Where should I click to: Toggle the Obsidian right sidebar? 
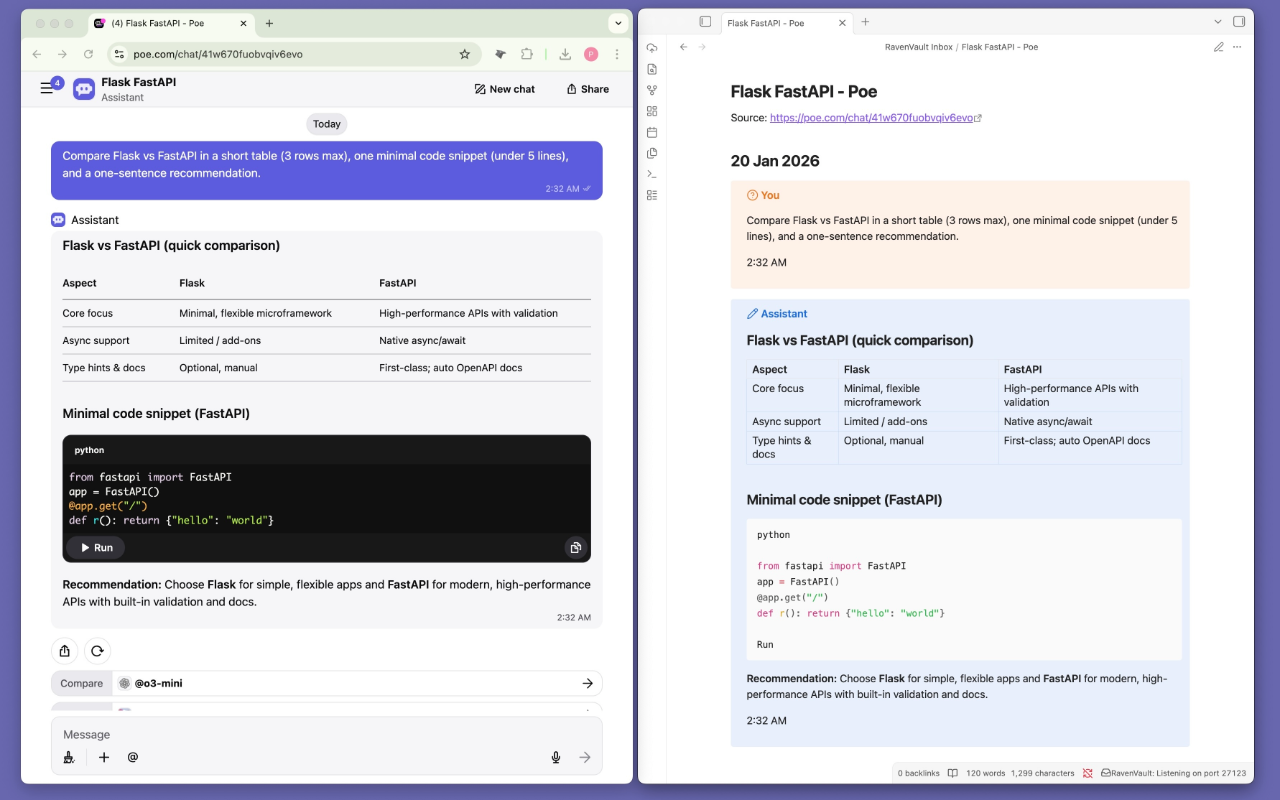click(x=1239, y=22)
